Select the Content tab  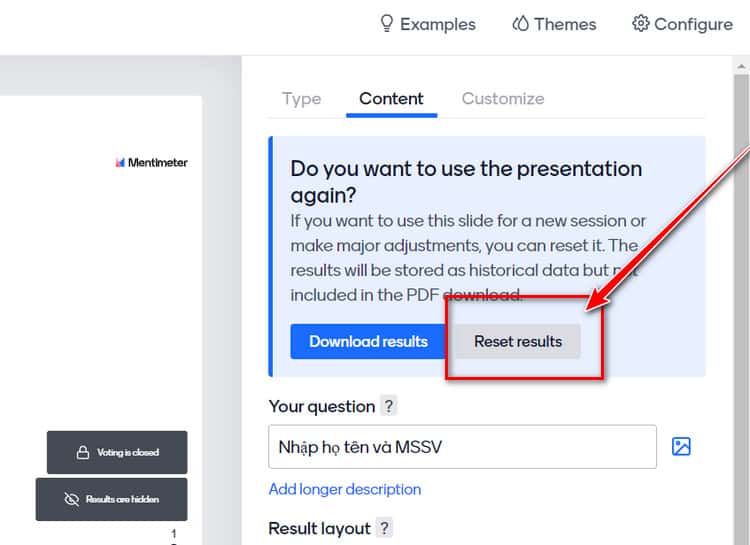coord(391,99)
